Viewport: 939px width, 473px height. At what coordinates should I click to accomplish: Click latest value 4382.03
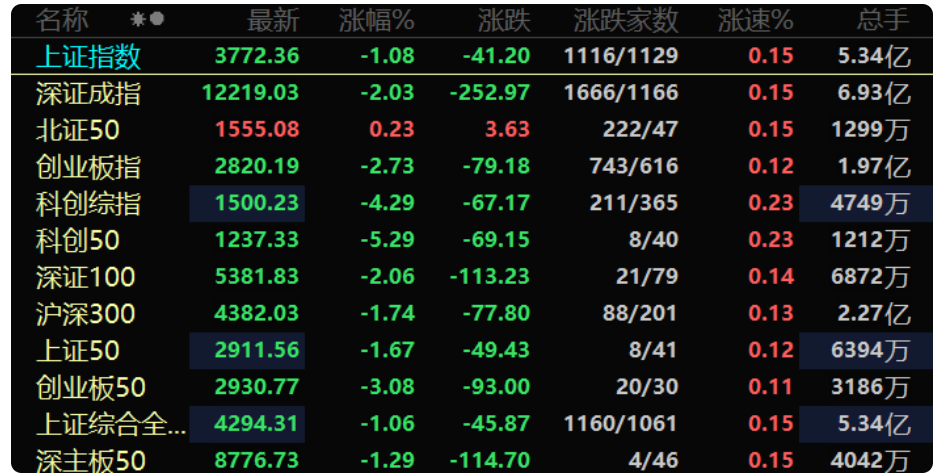click(257, 314)
